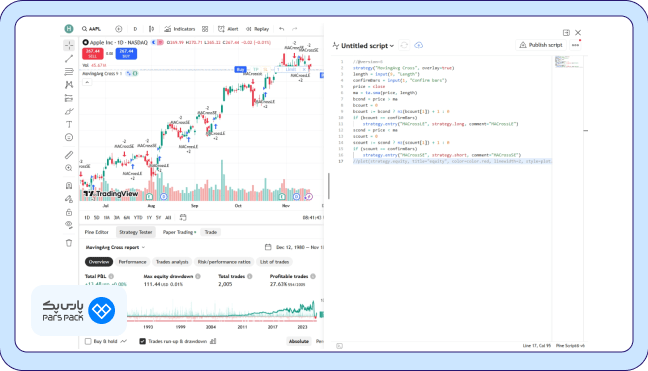Select the patterns drawing tool
Image resolution: width=648 pixels, height=371 pixels.
click(69, 85)
